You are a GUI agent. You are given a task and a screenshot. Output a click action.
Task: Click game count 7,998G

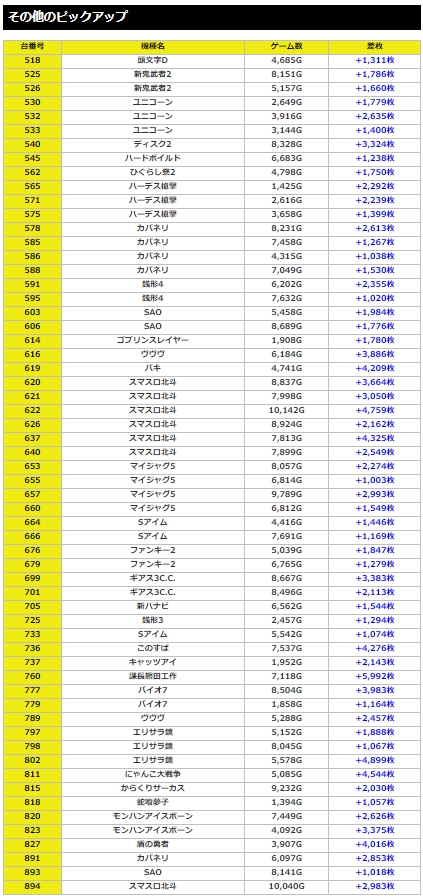(x=287, y=396)
